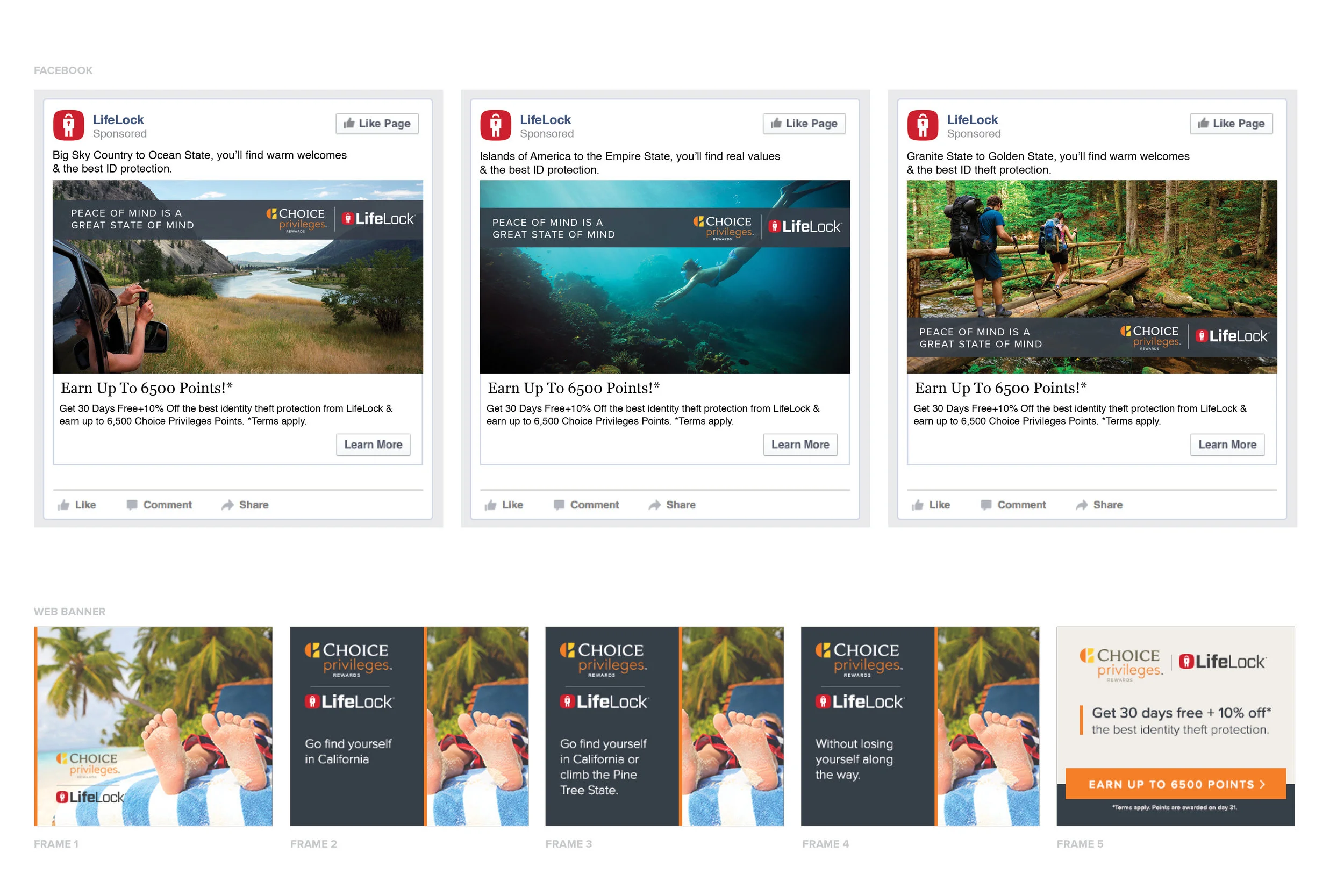Like the Big Sky Country post
Screen dimensions: 1344x896
pyautogui.click(x=76, y=505)
